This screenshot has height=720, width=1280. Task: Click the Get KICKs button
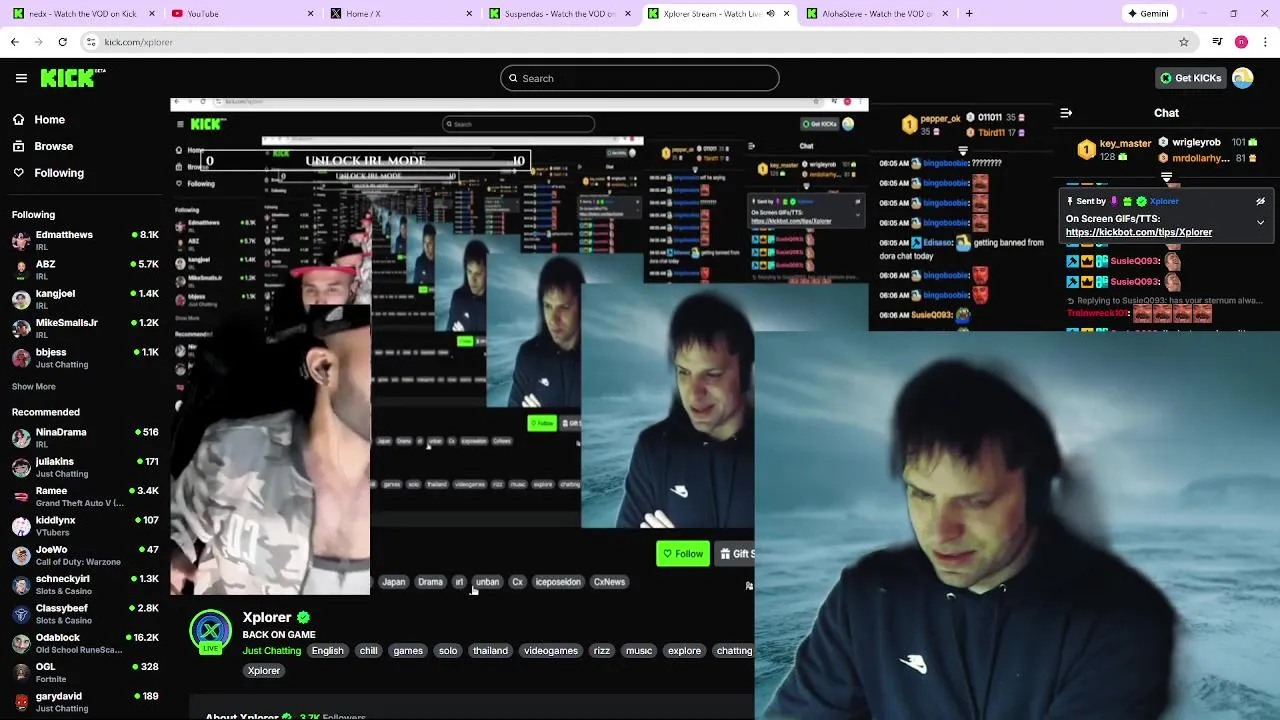point(1190,78)
